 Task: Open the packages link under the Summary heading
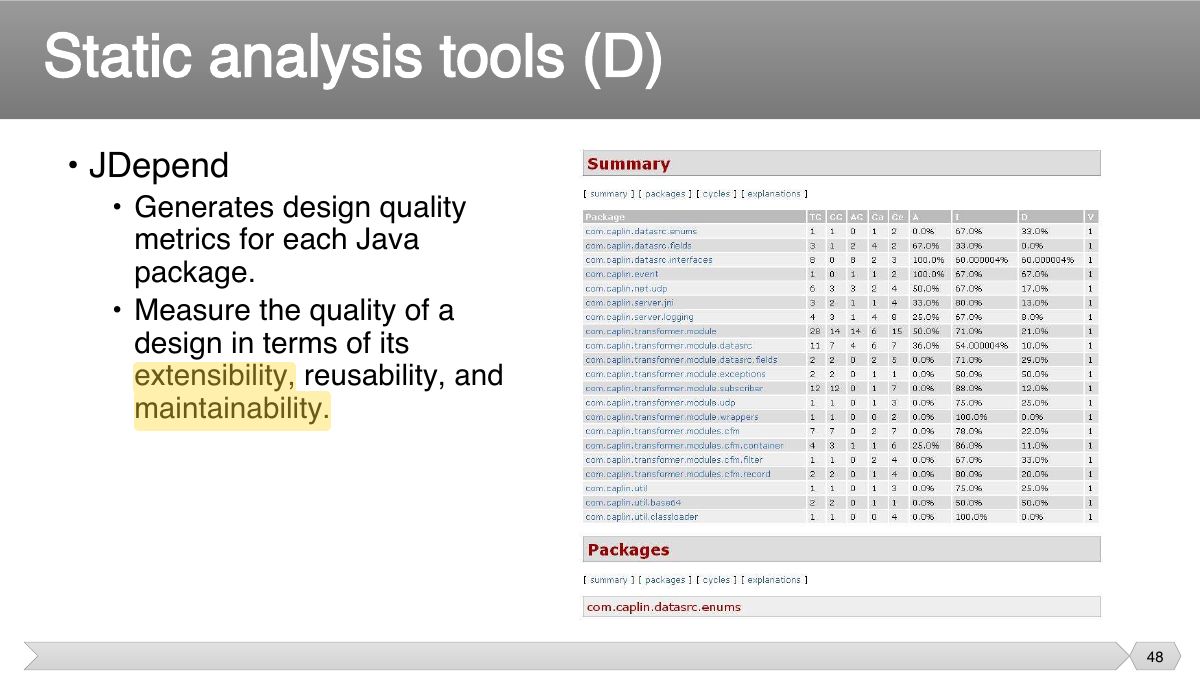coord(665,194)
